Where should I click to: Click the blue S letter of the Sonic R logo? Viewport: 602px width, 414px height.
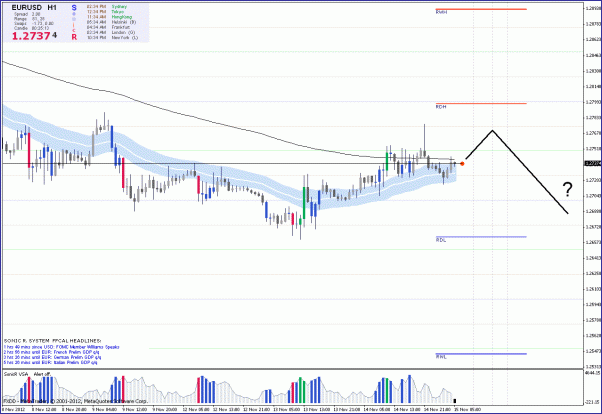74,8
